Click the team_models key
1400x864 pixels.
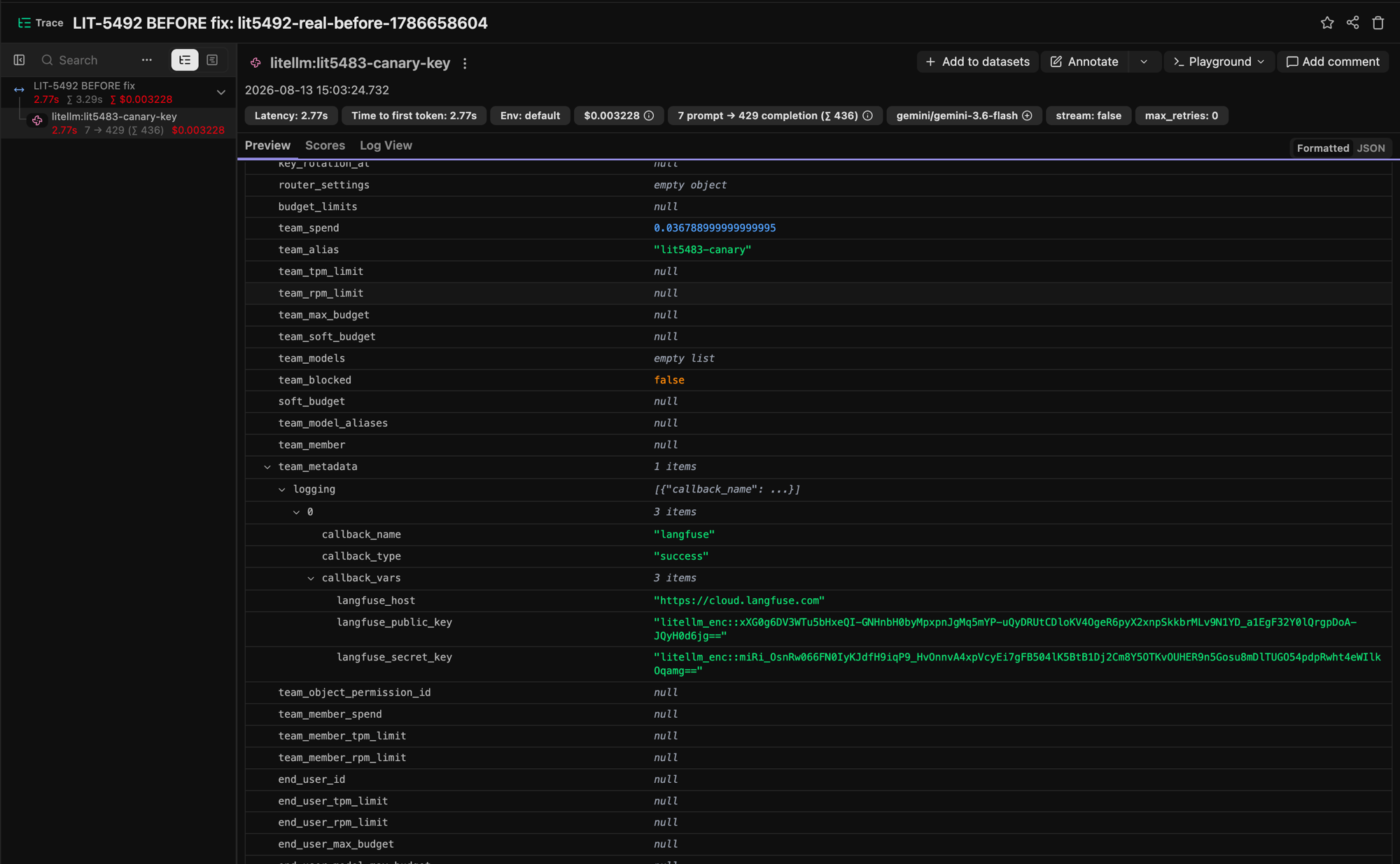pos(311,358)
